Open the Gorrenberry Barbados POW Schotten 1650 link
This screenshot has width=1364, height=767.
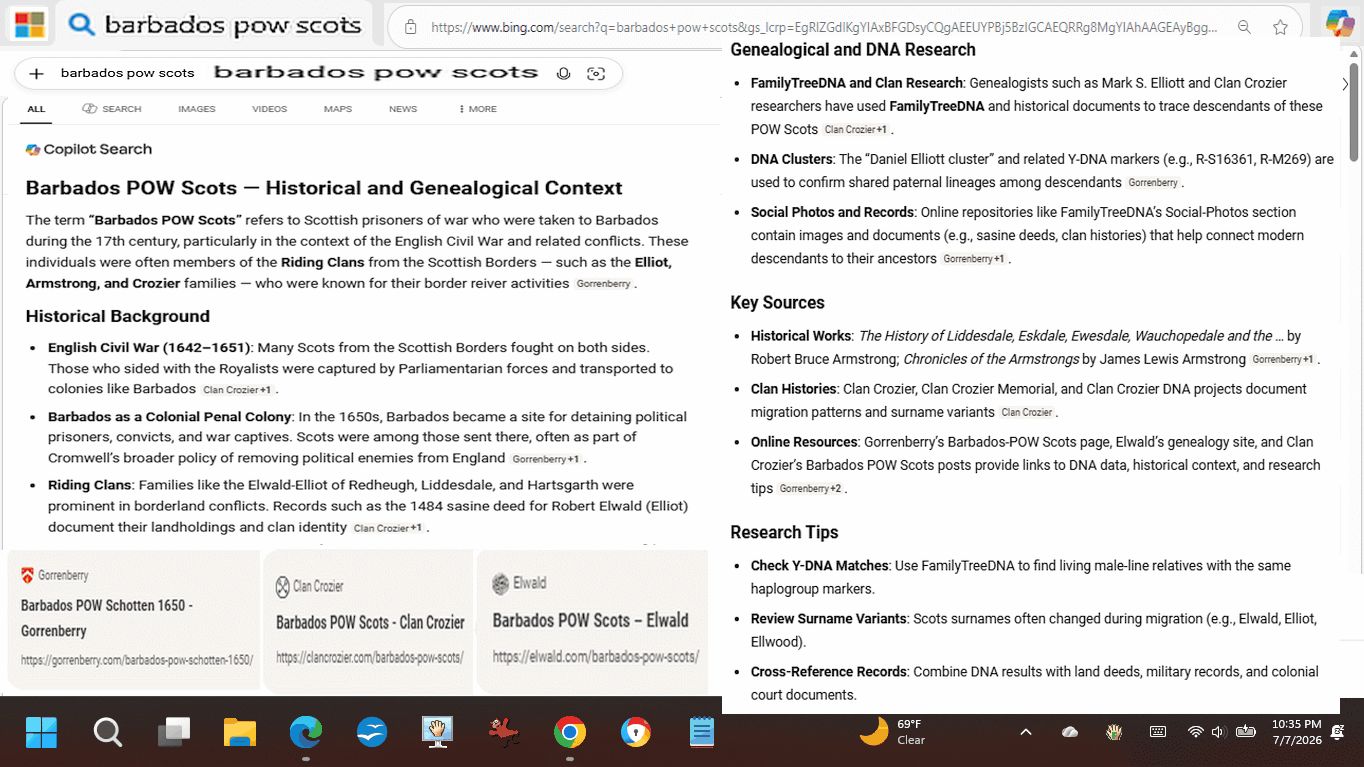[107, 618]
